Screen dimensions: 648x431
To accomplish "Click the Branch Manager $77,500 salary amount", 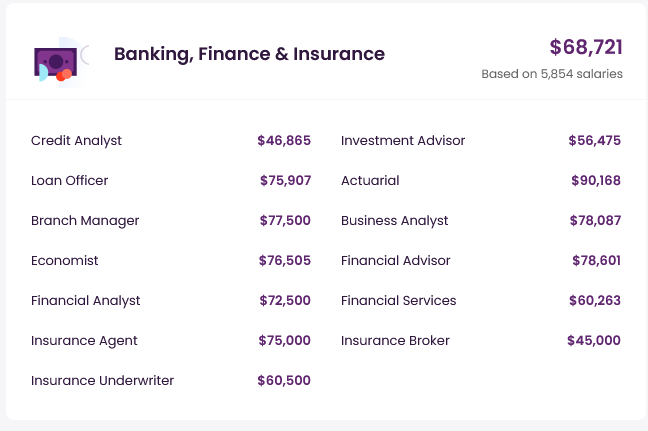I will [x=284, y=221].
